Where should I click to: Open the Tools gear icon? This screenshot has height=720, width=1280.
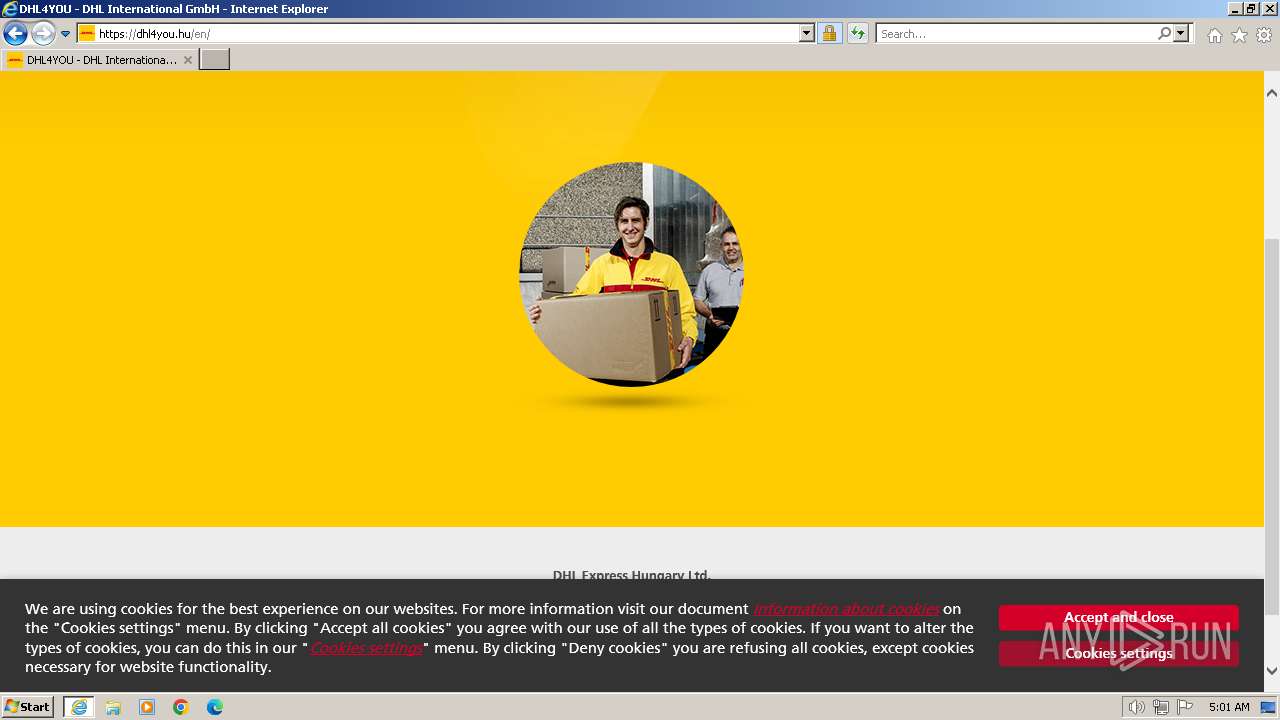[x=1264, y=35]
